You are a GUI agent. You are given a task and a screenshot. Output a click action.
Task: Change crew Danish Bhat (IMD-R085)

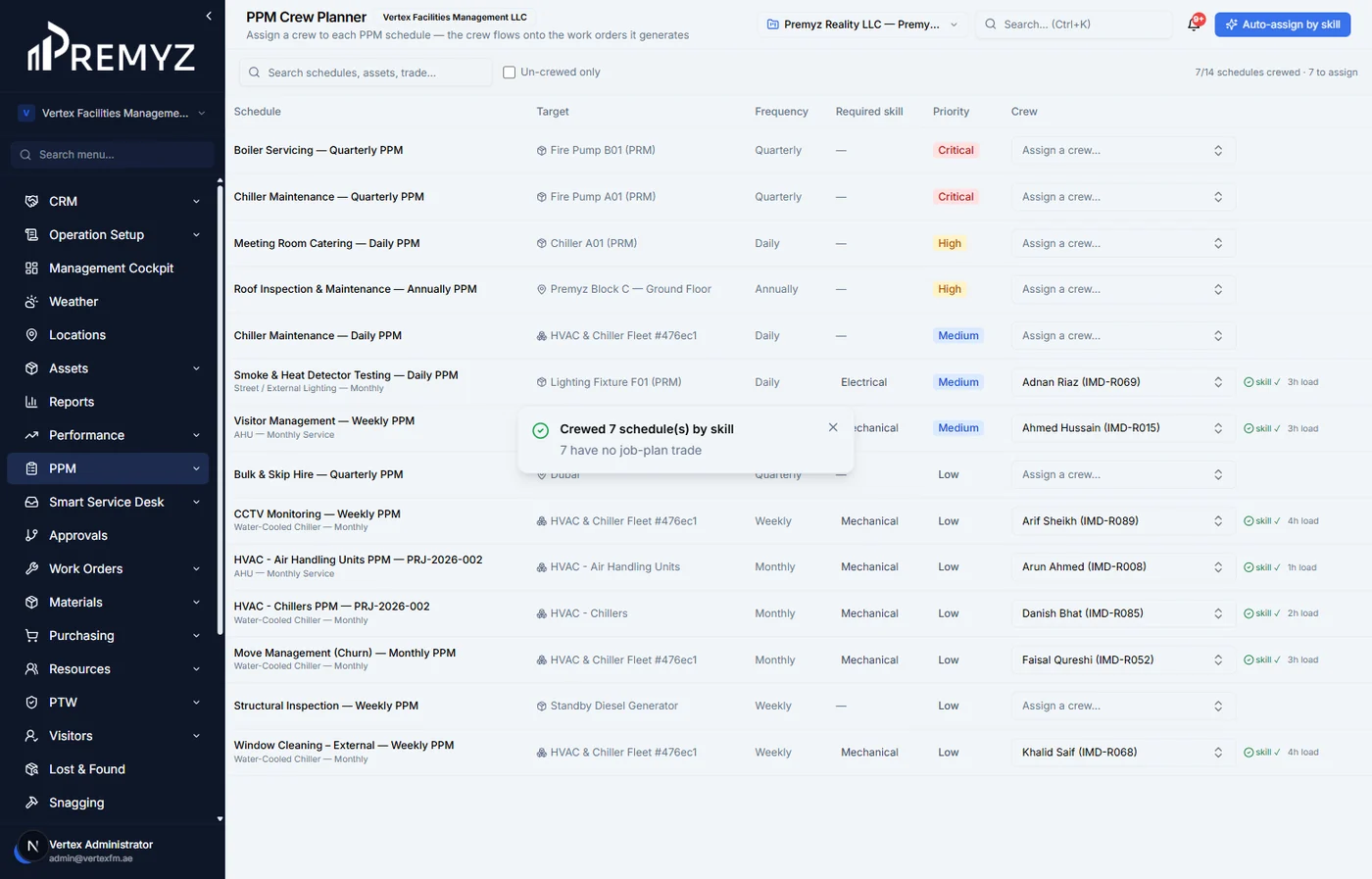(x=1123, y=613)
